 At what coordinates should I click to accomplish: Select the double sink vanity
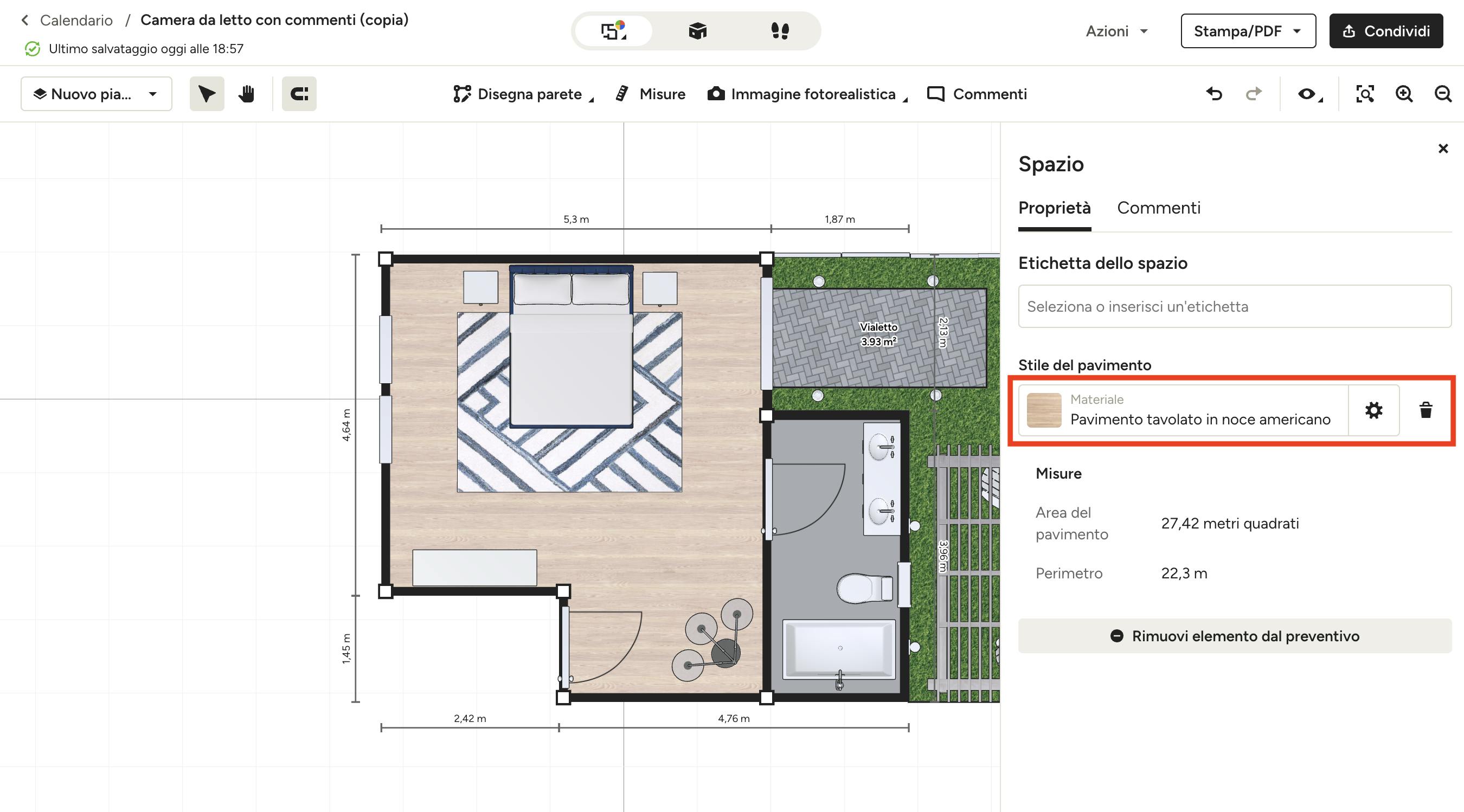click(882, 479)
